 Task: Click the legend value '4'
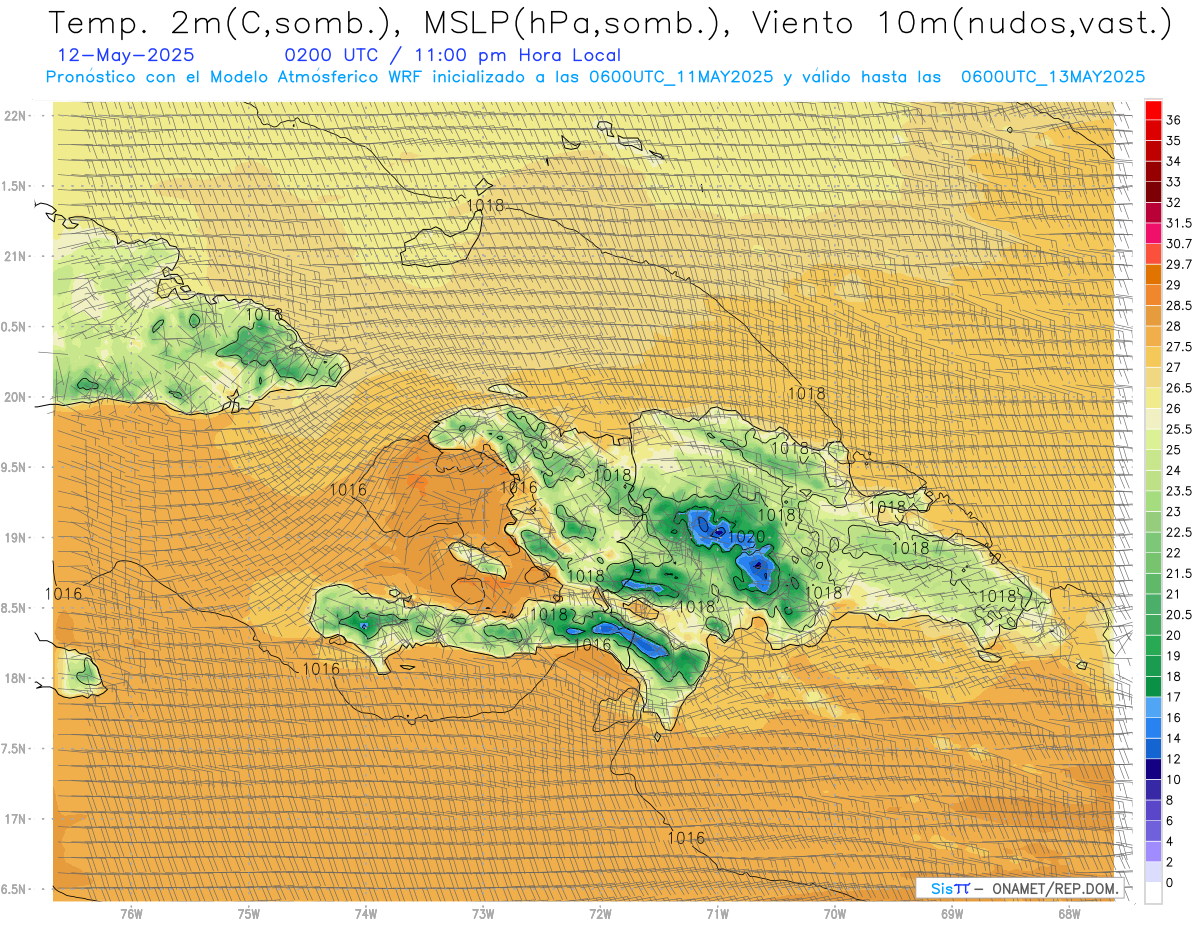coord(1170,841)
